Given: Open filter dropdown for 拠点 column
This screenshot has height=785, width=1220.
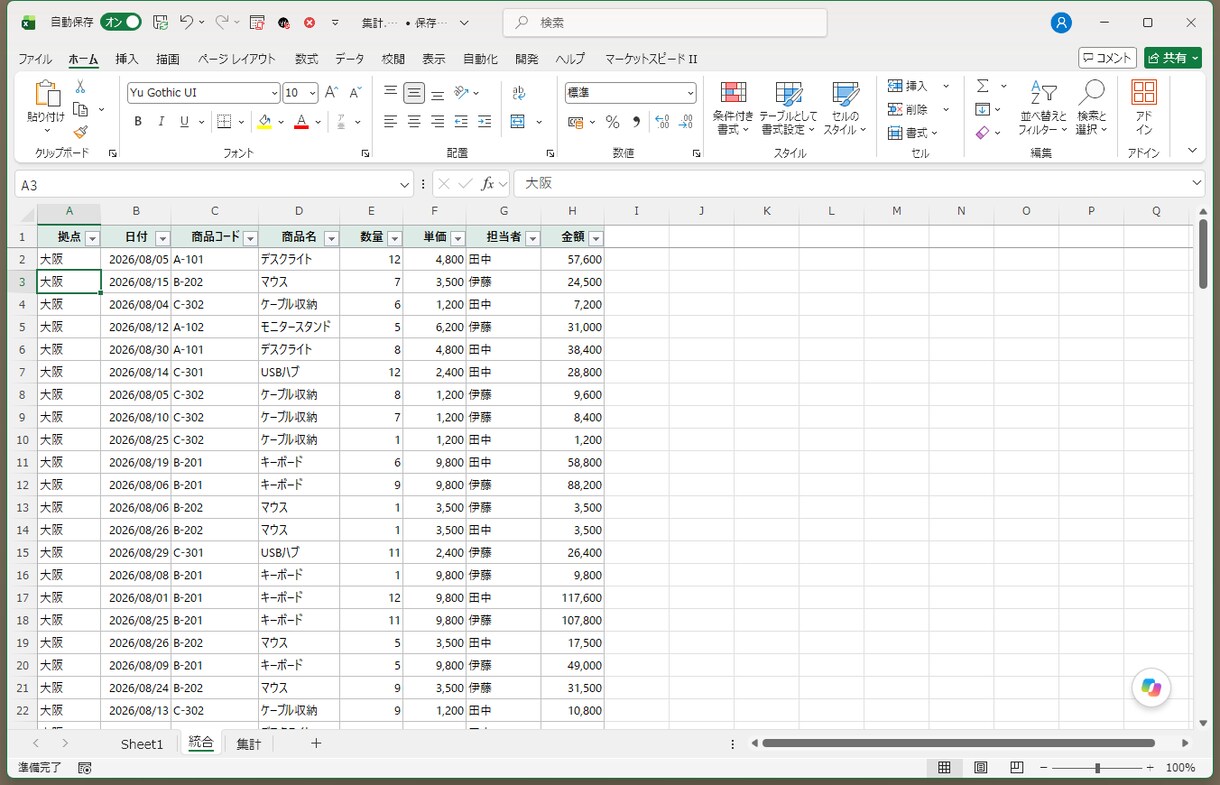Looking at the screenshot, I should pos(92,238).
